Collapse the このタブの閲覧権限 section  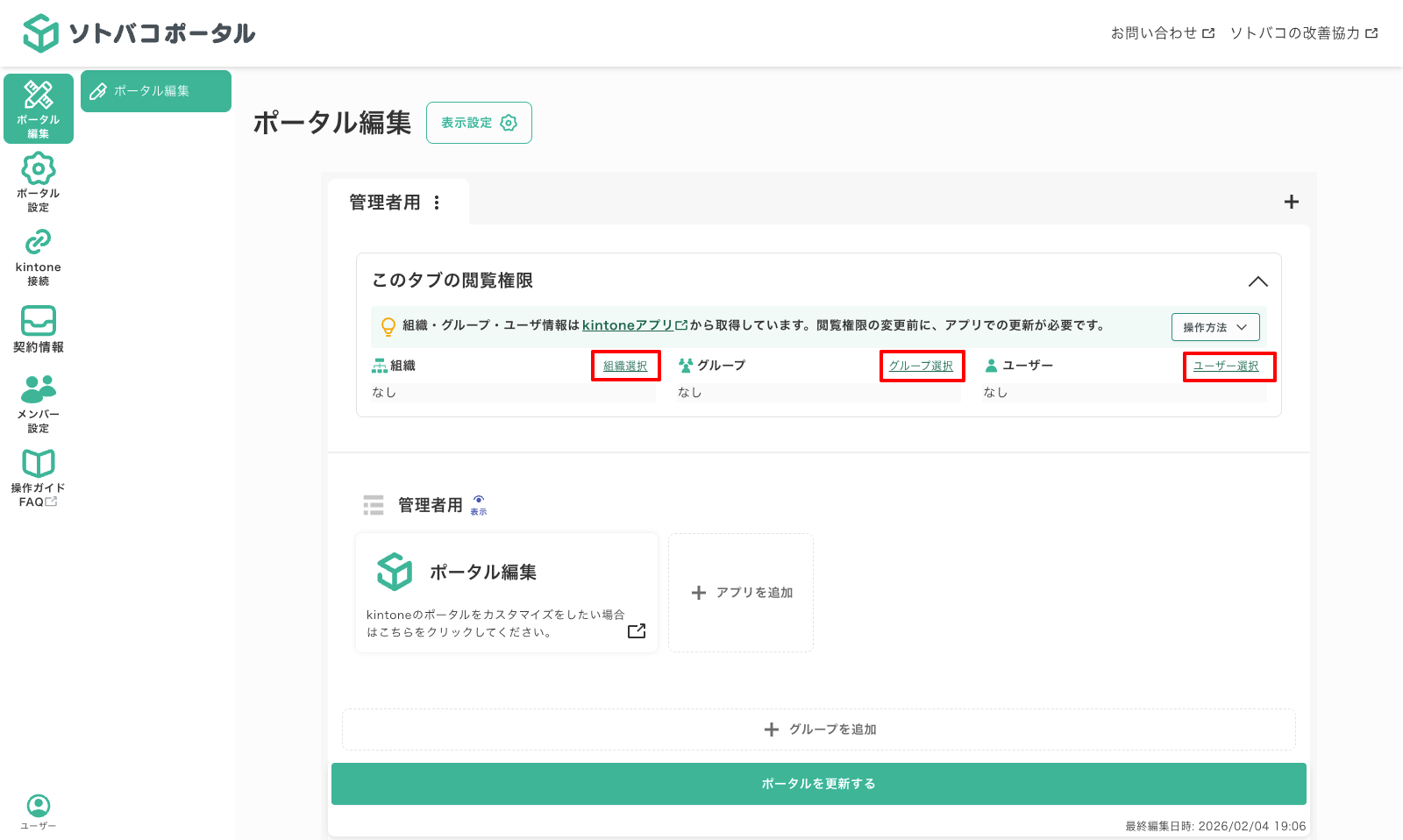coord(1258,281)
